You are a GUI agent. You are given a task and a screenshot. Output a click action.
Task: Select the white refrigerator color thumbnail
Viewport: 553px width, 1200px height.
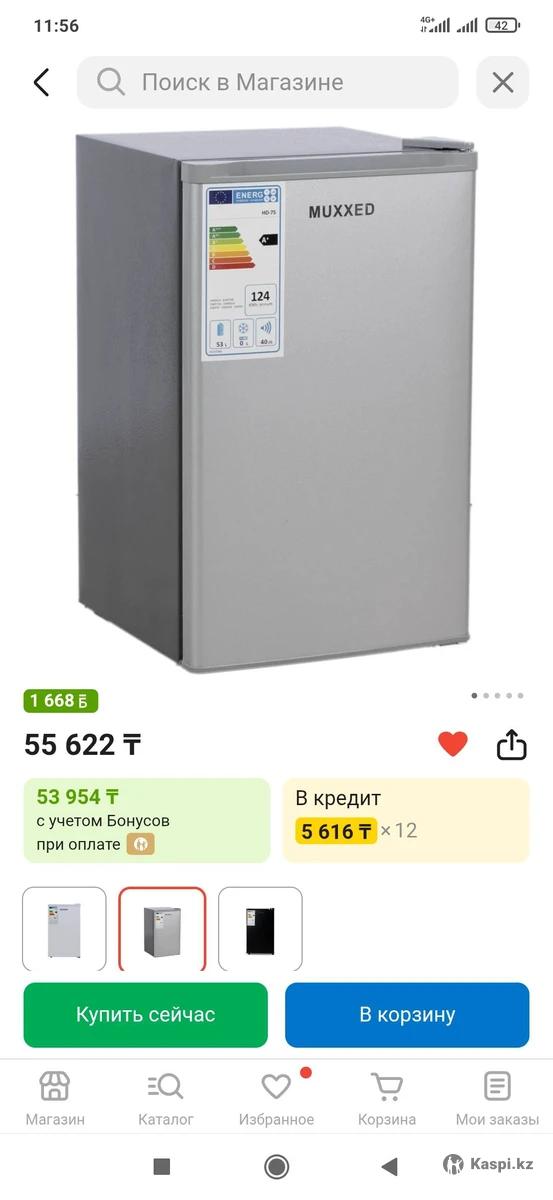point(64,929)
